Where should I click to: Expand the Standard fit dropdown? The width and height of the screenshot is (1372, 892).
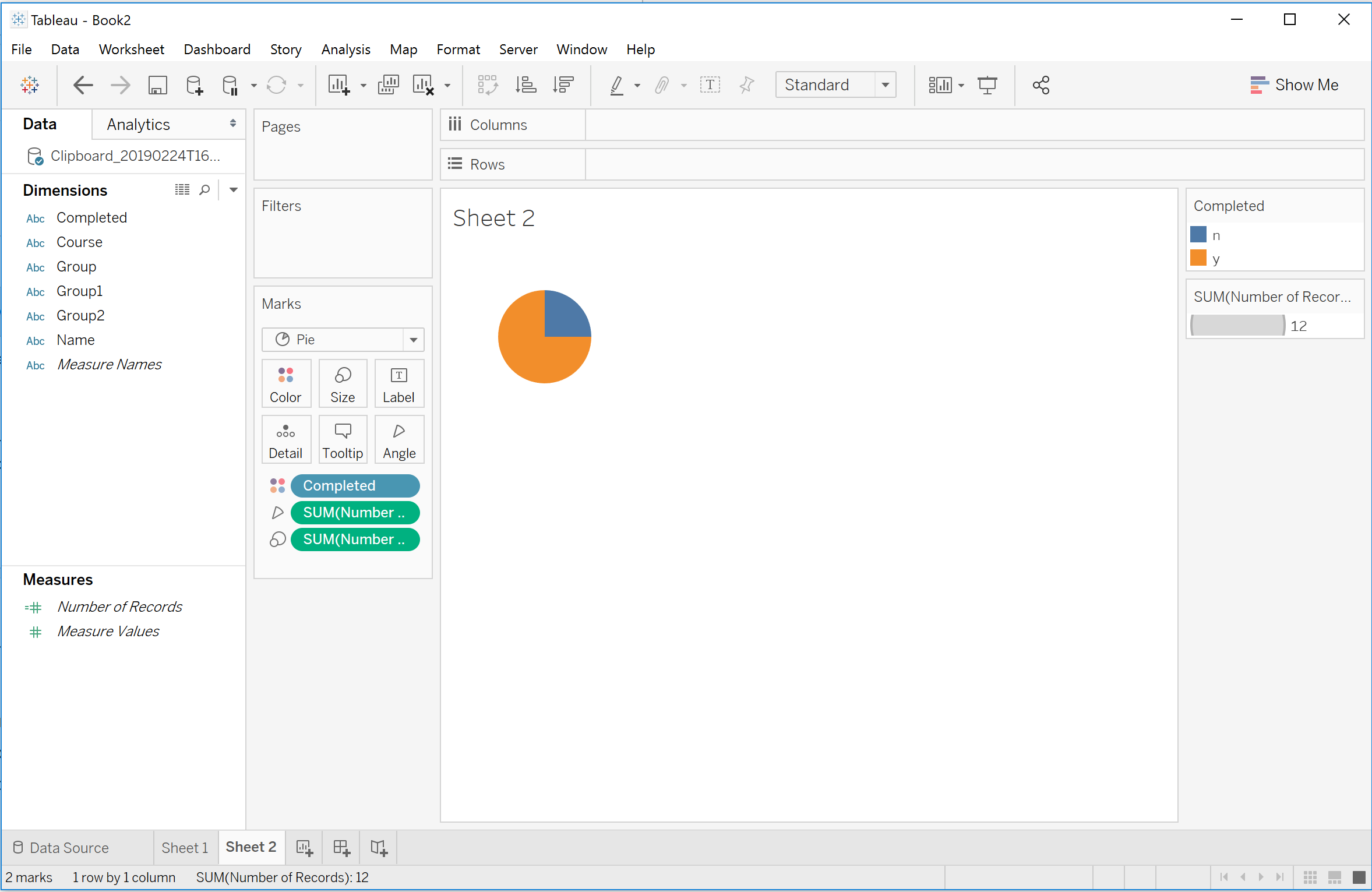pyautogui.click(x=885, y=85)
